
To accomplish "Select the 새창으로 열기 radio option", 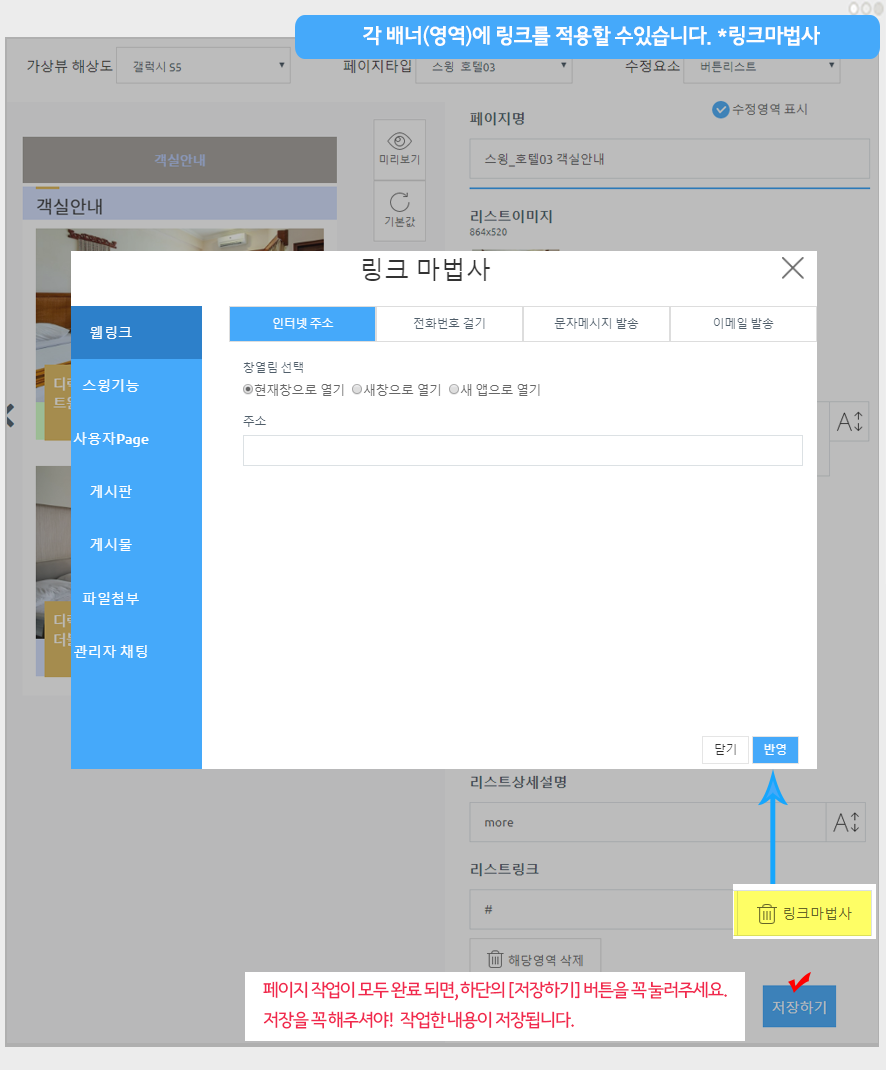I will (357, 390).
